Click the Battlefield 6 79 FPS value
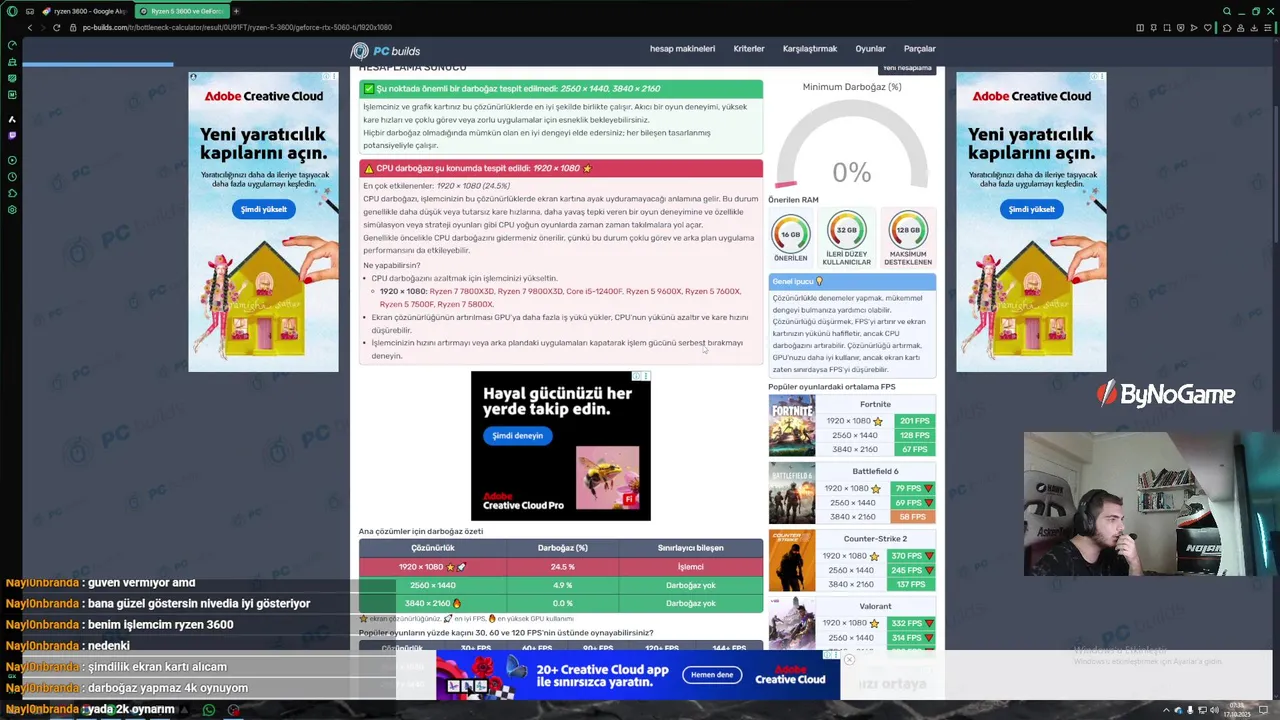Viewport: 1280px width, 720px height. point(913,488)
